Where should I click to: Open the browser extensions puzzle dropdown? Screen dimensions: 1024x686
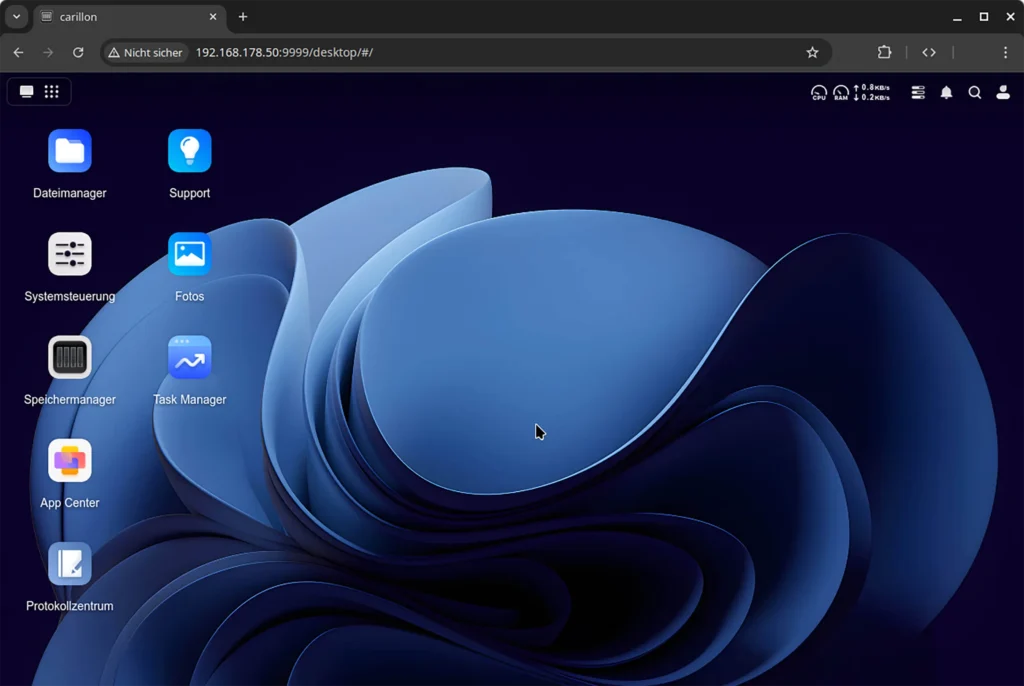coord(884,52)
